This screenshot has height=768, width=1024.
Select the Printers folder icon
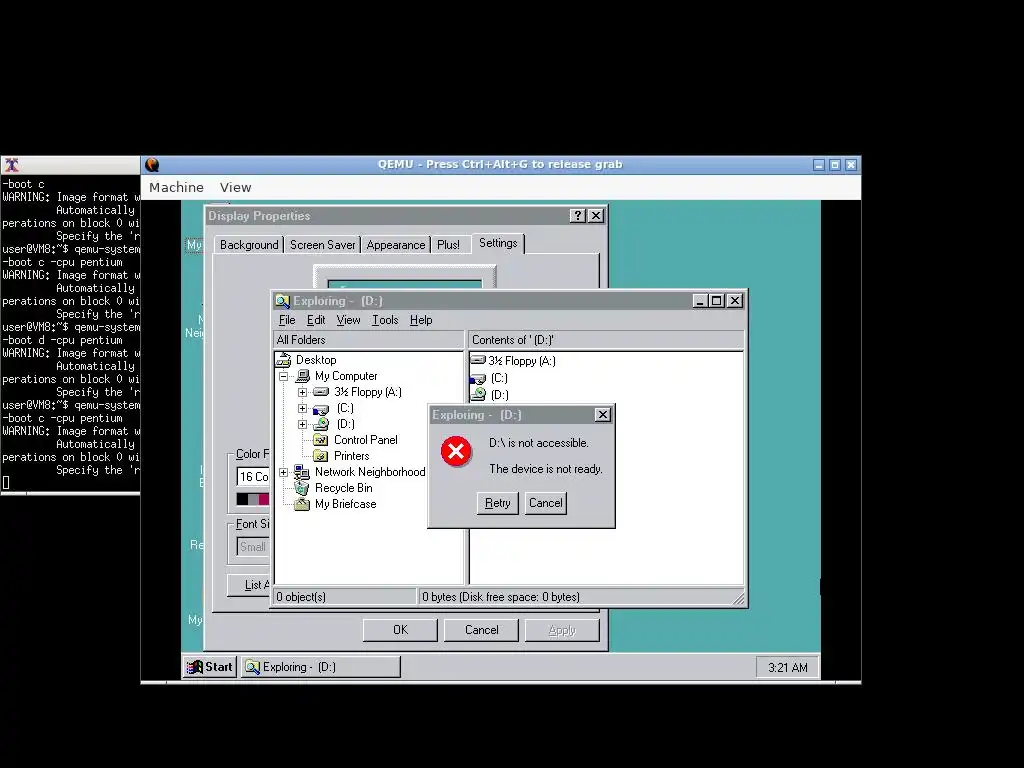321,456
